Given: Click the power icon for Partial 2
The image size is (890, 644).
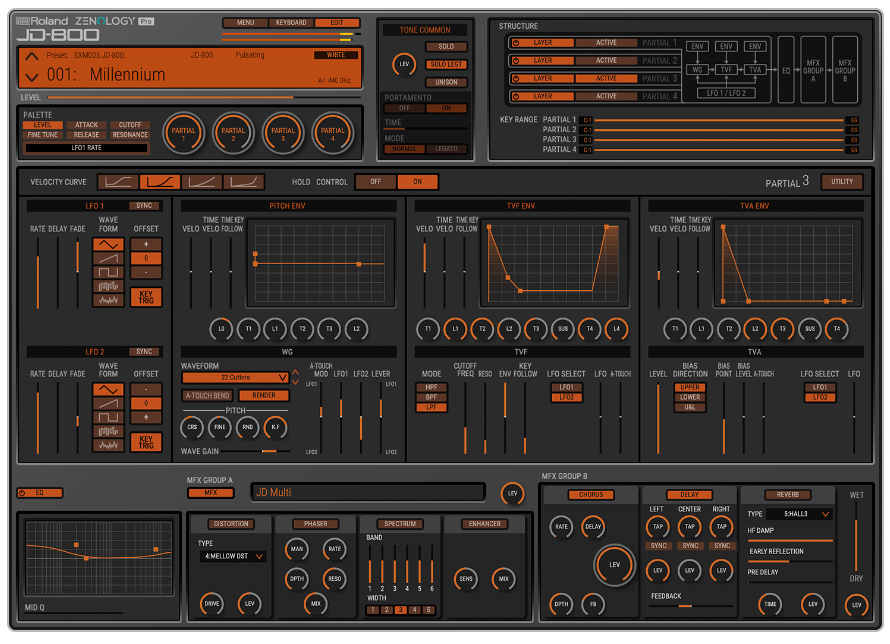Looking at the screenshot, I should [516, 60].
